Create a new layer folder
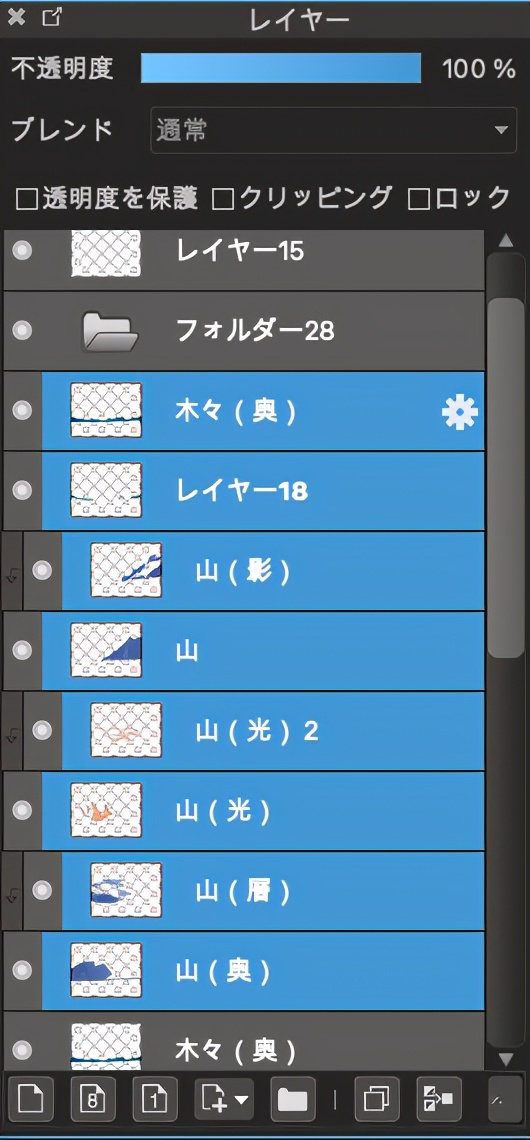 click(x=293, y=1099)
